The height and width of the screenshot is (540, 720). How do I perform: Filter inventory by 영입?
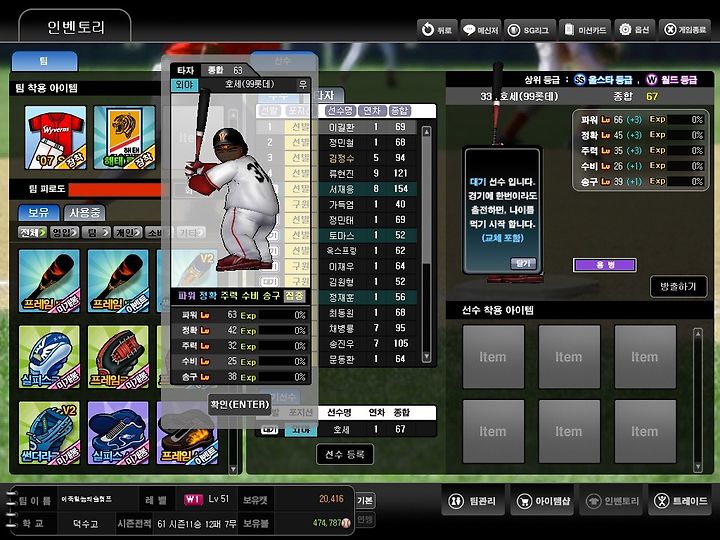click(x=64, y=233)
